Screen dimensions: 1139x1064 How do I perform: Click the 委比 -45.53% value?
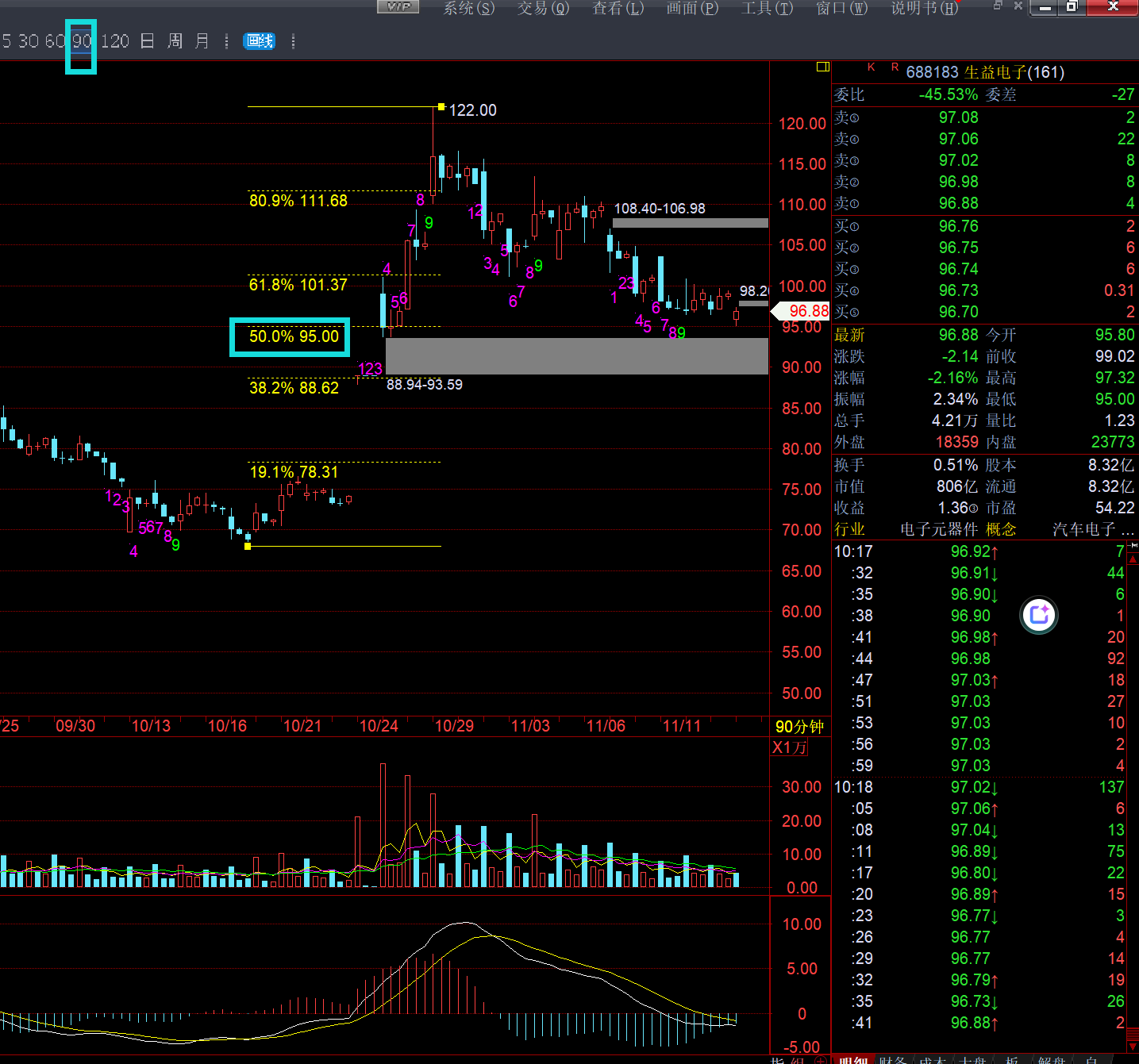(949, 94)
